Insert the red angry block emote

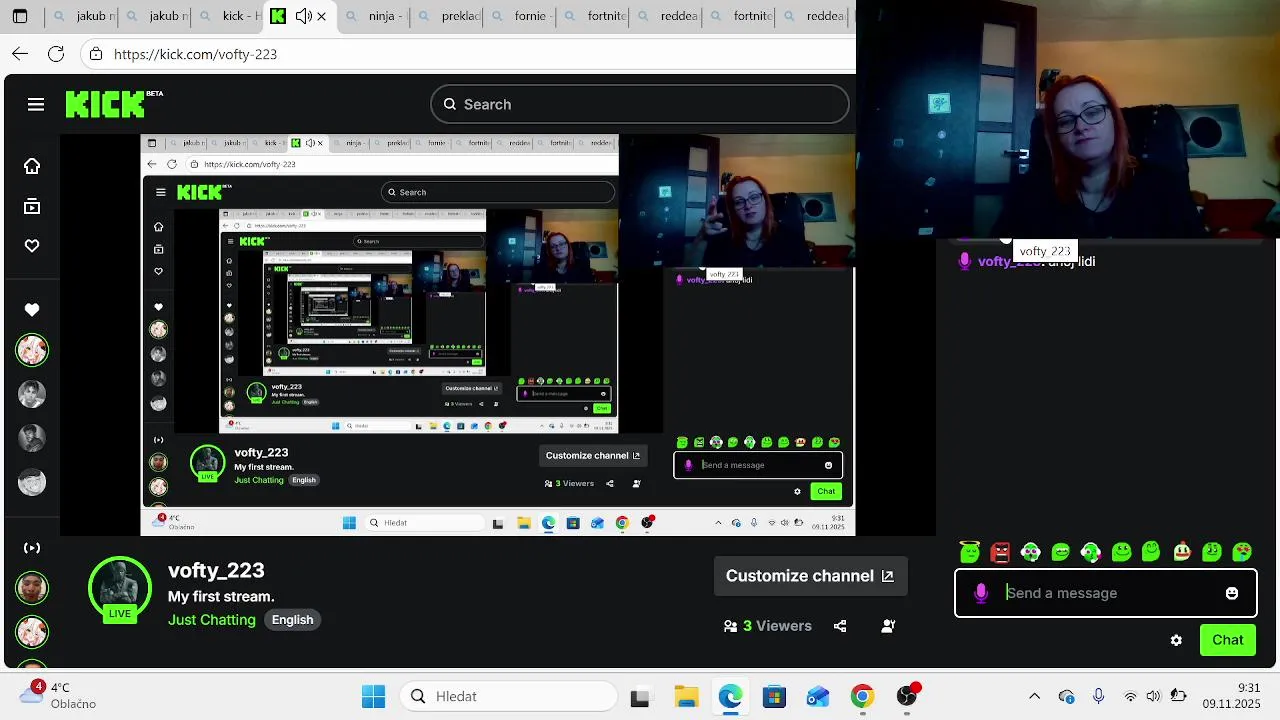(1000, 552)
